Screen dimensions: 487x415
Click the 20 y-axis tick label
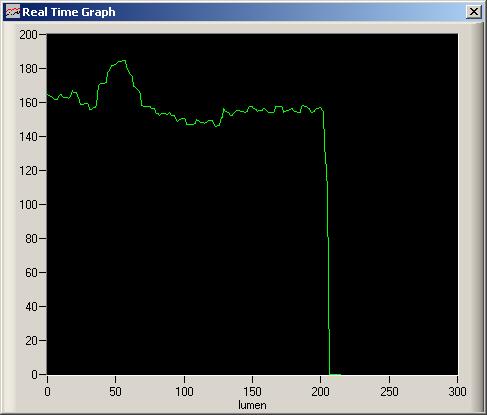tap(31, 341)
